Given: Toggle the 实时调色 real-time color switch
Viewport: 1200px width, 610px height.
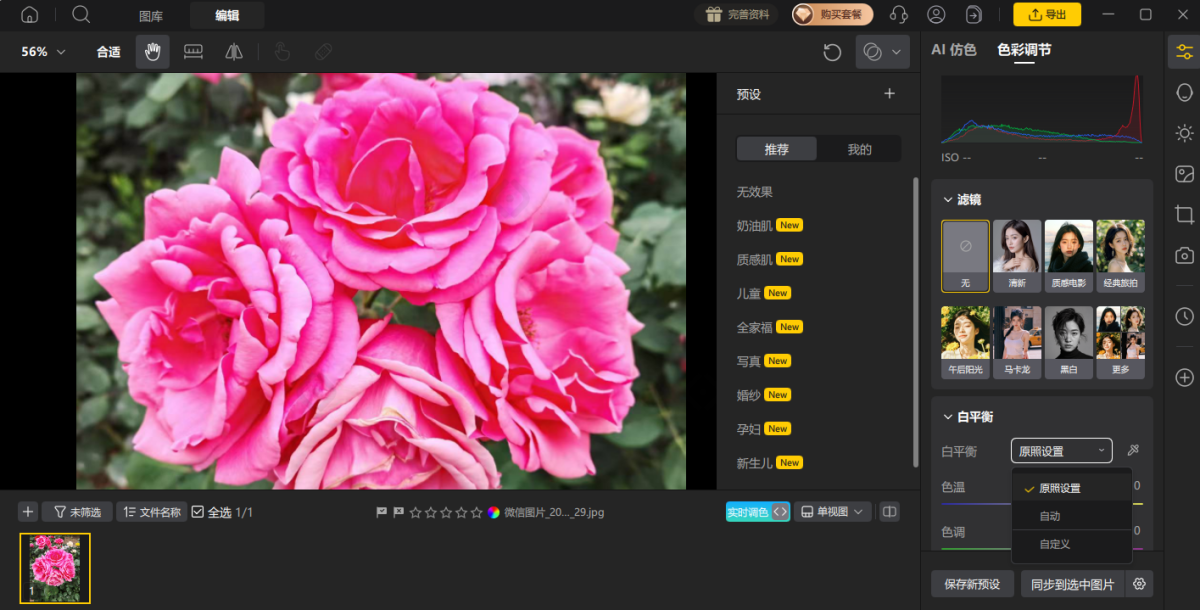Looking at the screenshot, I should [758, 512].
